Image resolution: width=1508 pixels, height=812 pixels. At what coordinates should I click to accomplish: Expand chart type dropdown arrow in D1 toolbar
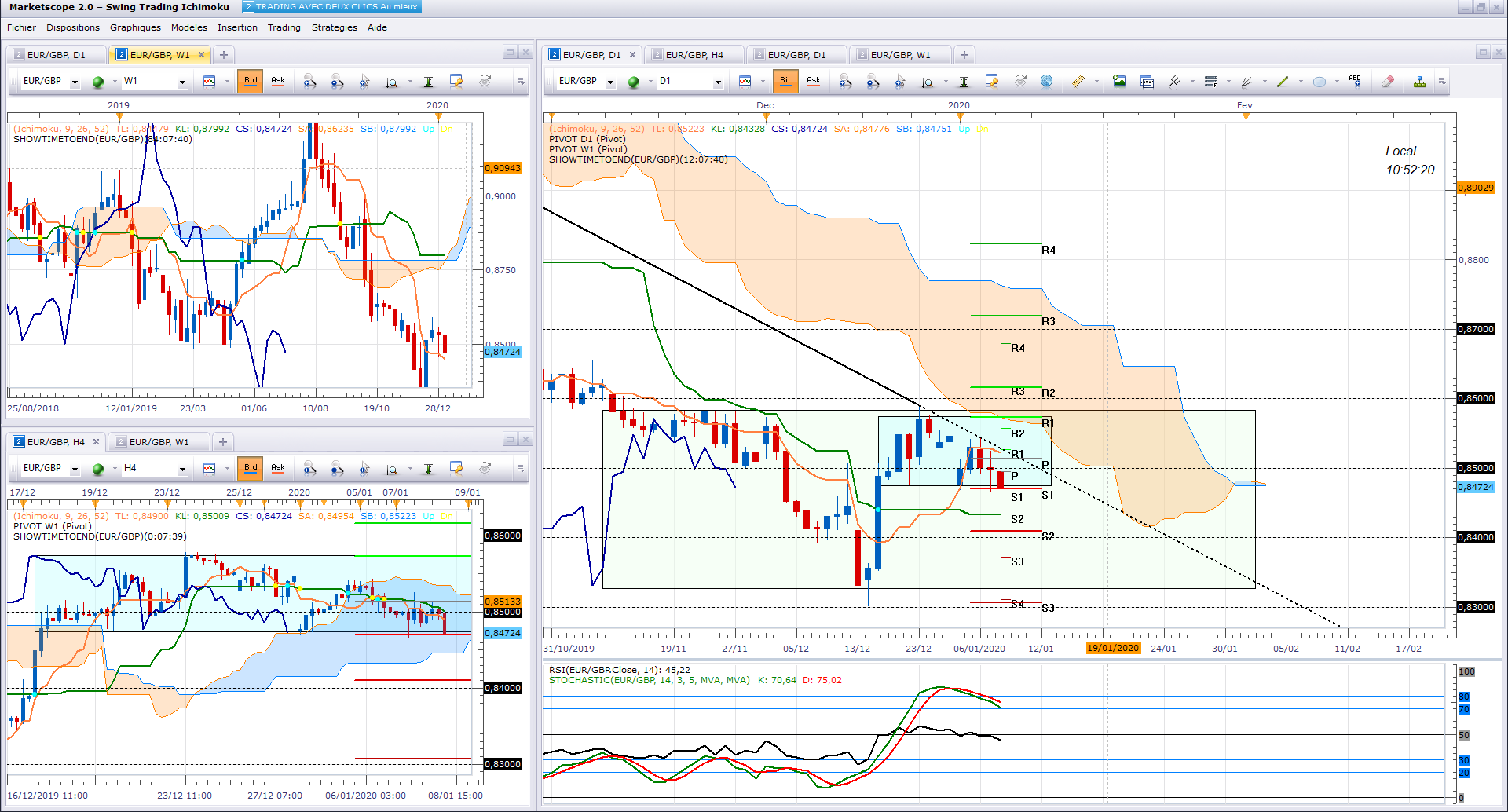[x=763, y=82]
